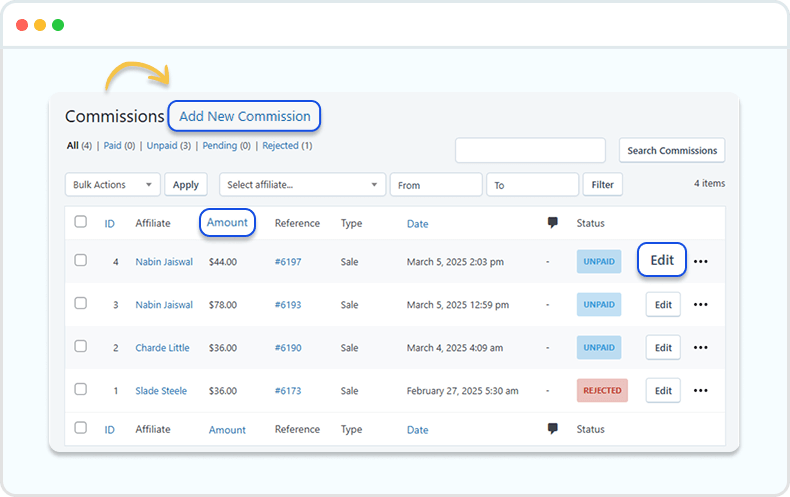Screen dimensions: 790x497
Task: Click the 4 items count
Action: point(709,183)
